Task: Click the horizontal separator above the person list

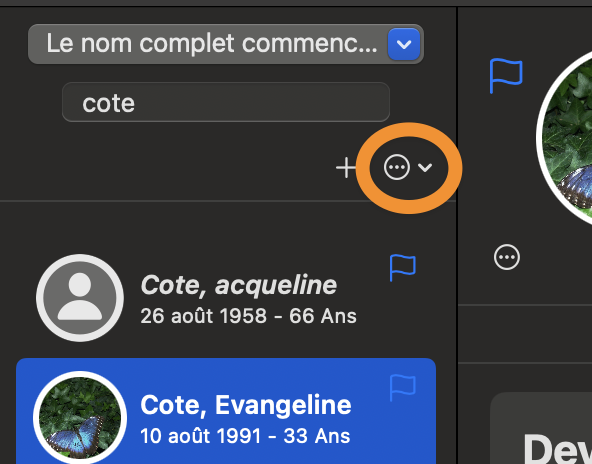Action: [228, 201]
